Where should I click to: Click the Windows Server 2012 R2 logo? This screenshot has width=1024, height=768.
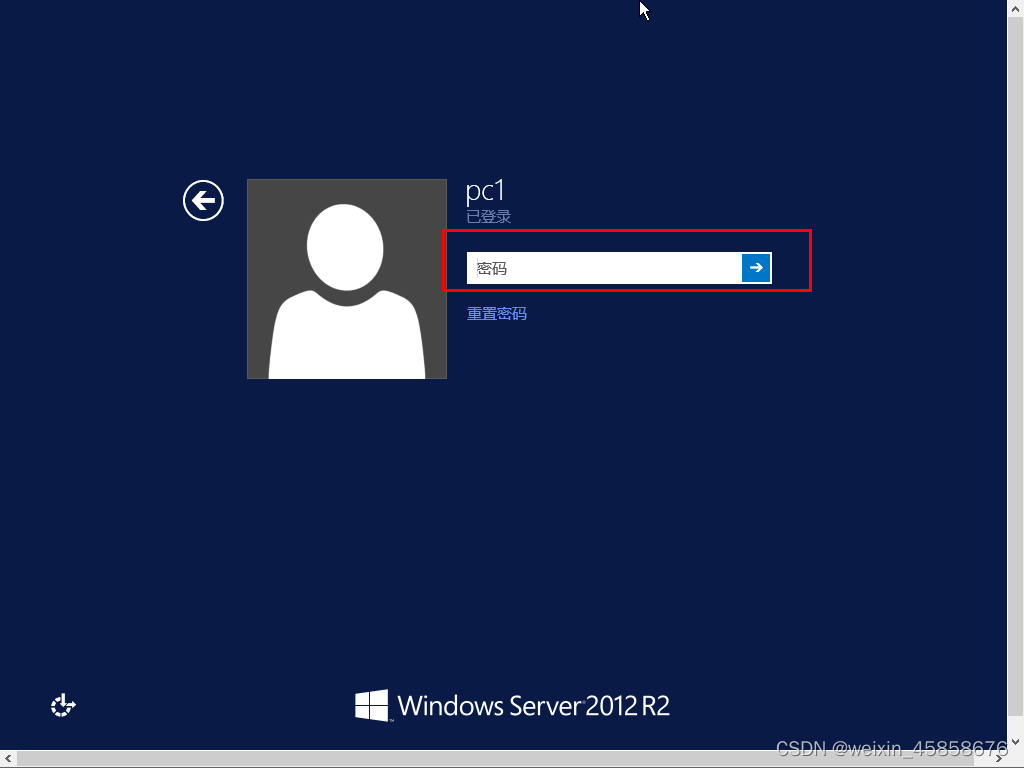pos(512,705)
